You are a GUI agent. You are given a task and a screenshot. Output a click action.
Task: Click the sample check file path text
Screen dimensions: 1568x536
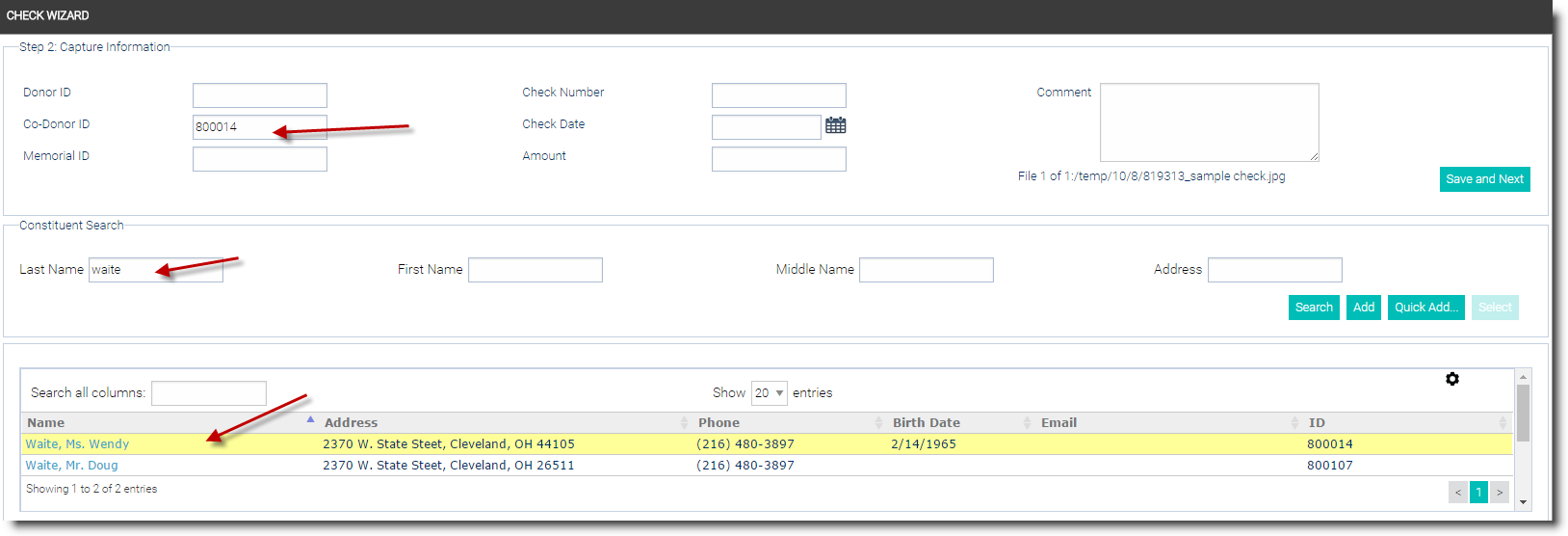tap(1152, 176)
